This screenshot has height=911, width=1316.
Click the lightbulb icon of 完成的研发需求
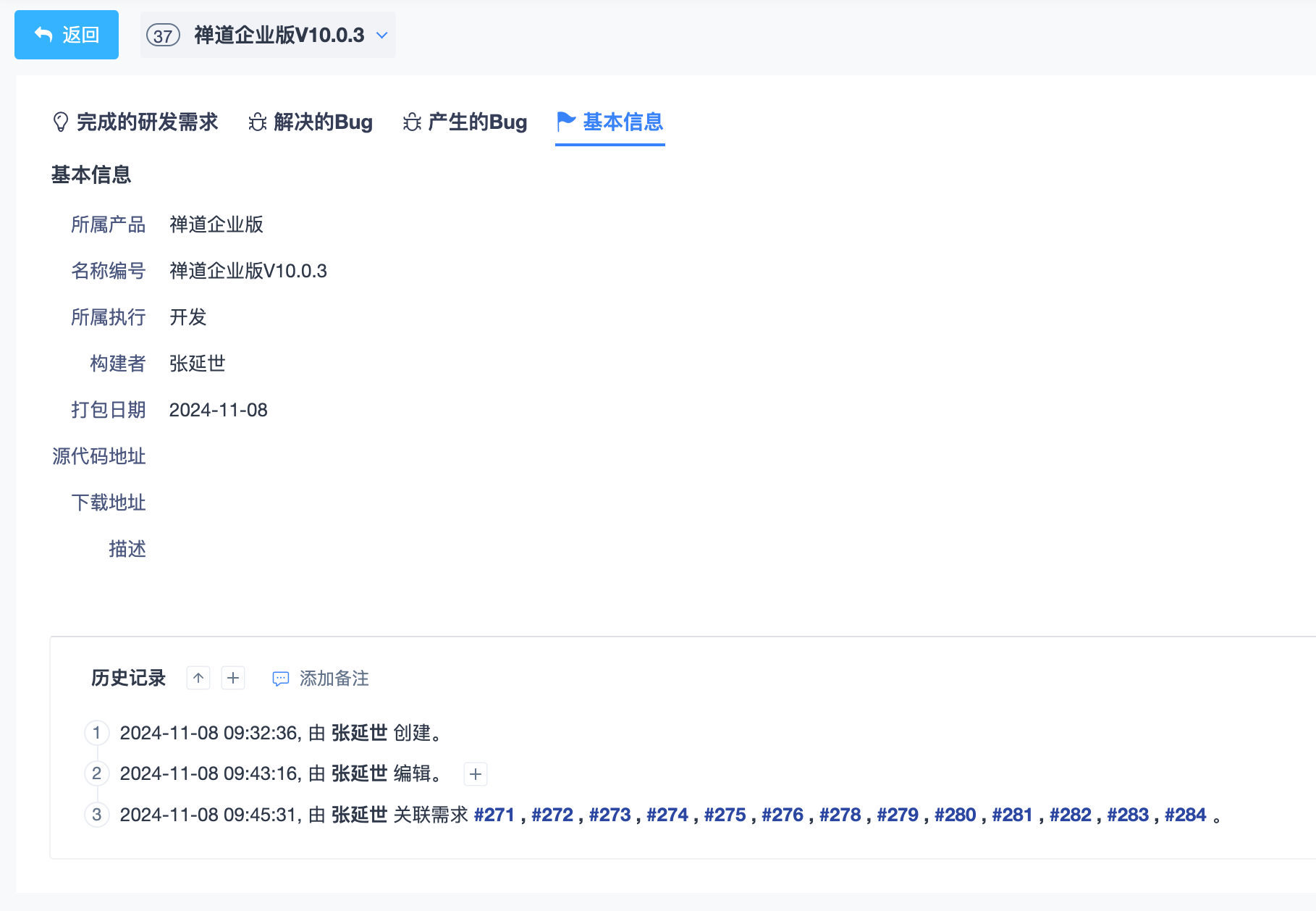61,122
